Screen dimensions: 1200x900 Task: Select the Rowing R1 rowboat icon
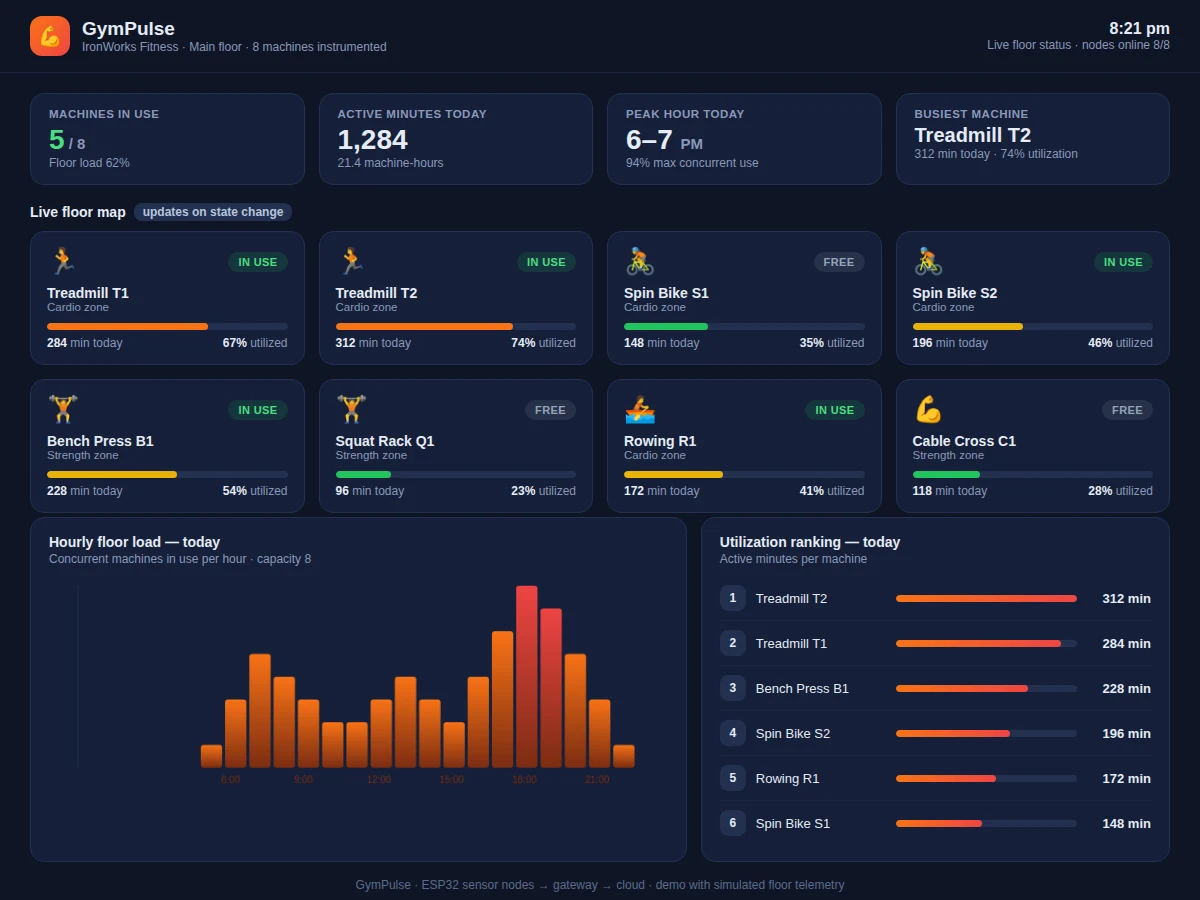click(640, 410)
